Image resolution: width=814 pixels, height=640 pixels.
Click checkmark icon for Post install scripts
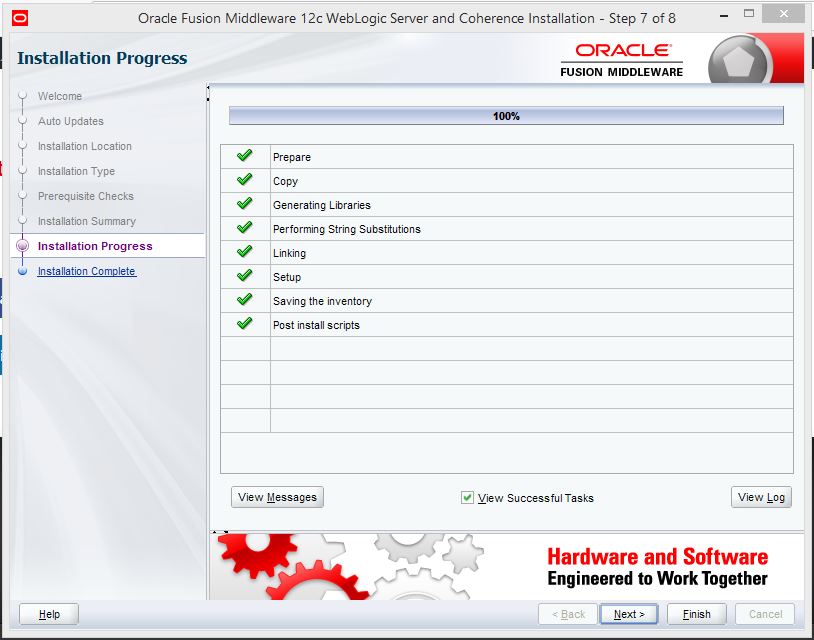pos(244,324)
